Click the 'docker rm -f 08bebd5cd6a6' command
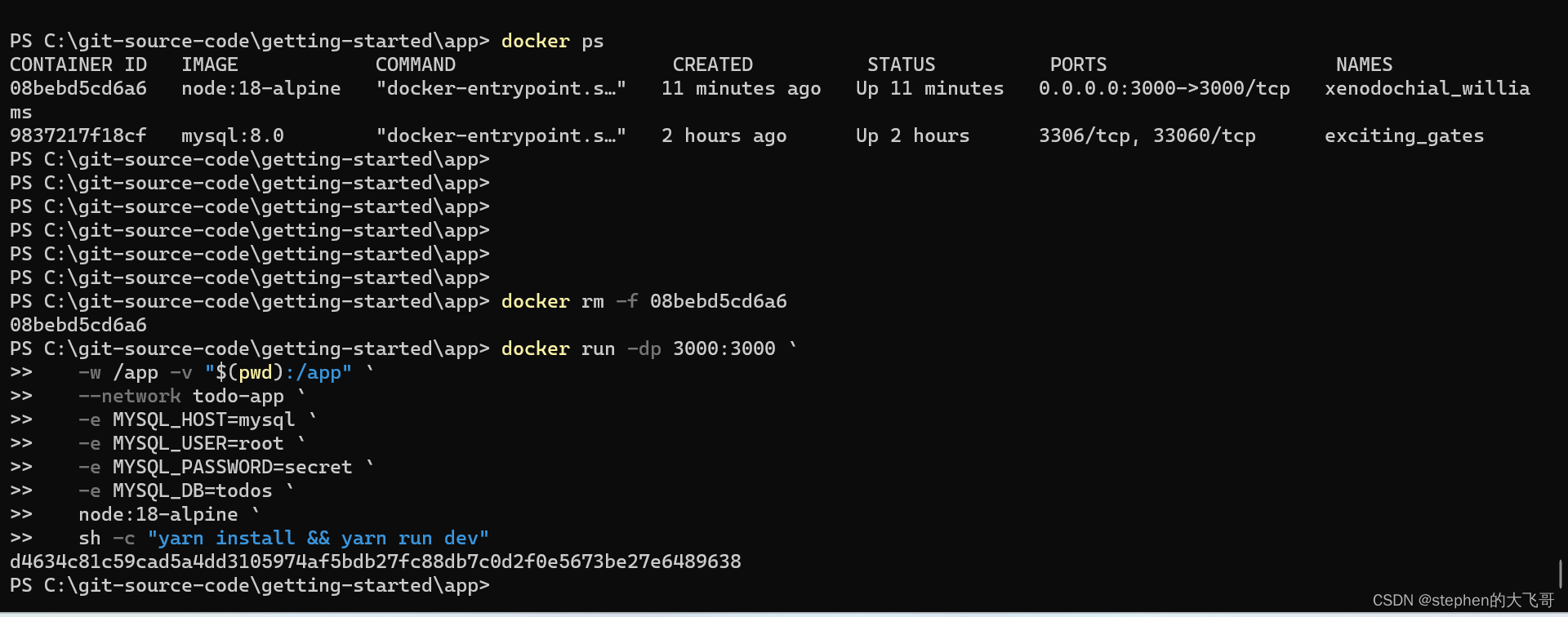Image resolution: width=1568 pixels, height=617 pixels. click(x=644, y=301)
